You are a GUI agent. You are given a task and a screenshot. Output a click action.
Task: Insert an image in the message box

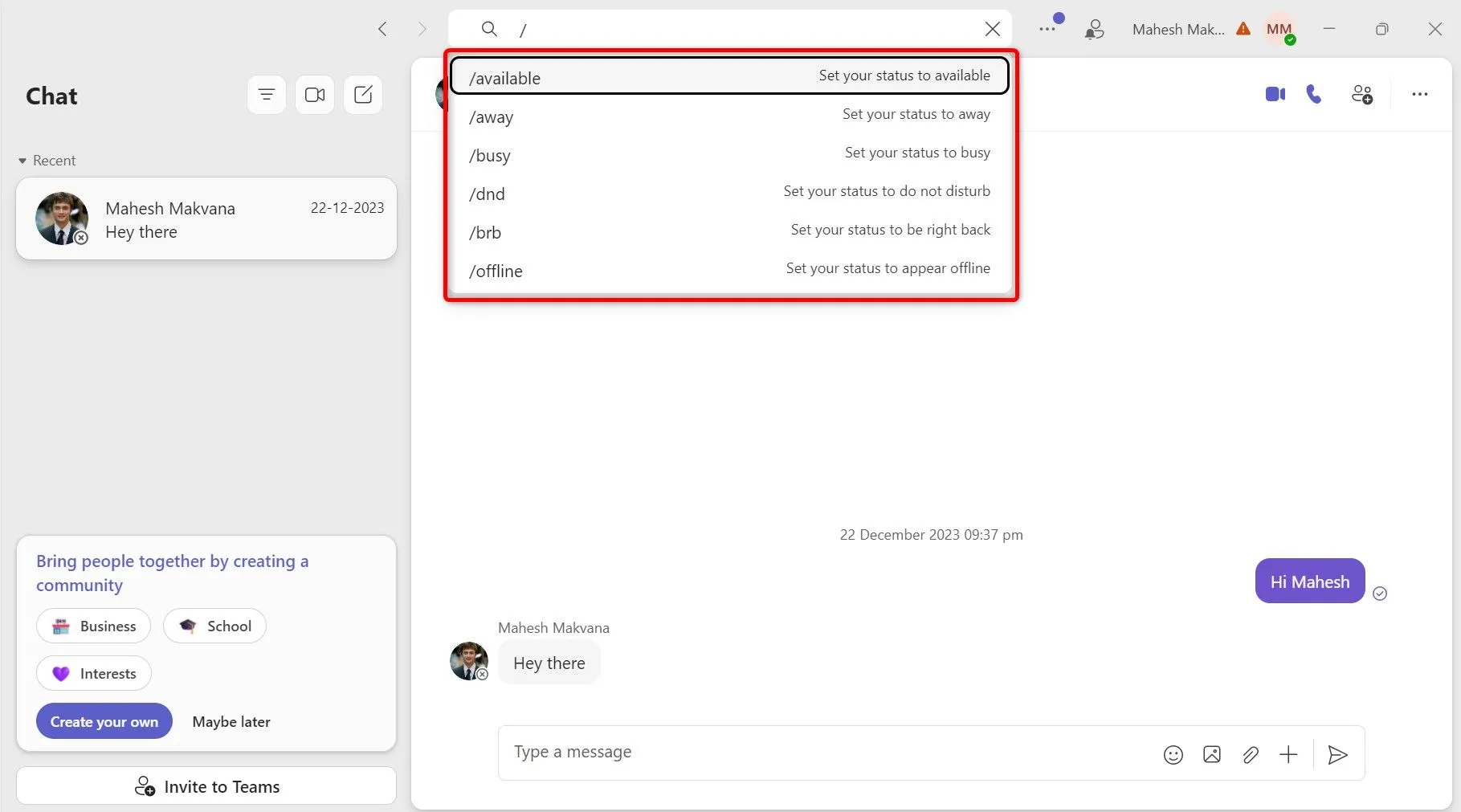pyautogui.click(x=1212, y=754)
